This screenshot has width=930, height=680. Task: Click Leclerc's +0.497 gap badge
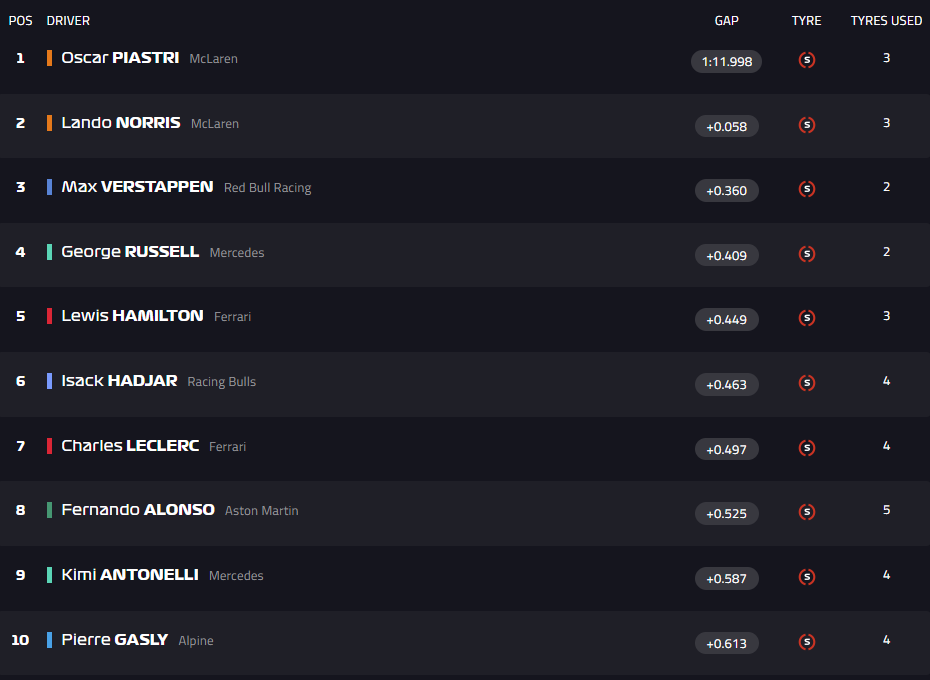(x=727, y=450)
